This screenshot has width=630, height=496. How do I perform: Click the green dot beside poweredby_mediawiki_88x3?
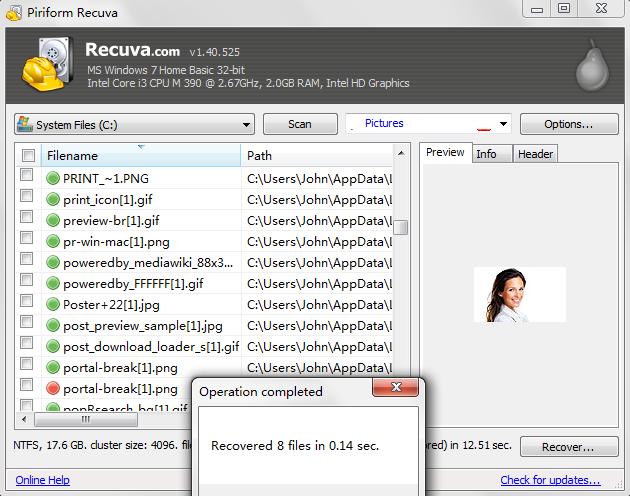(x=53, y=262)
